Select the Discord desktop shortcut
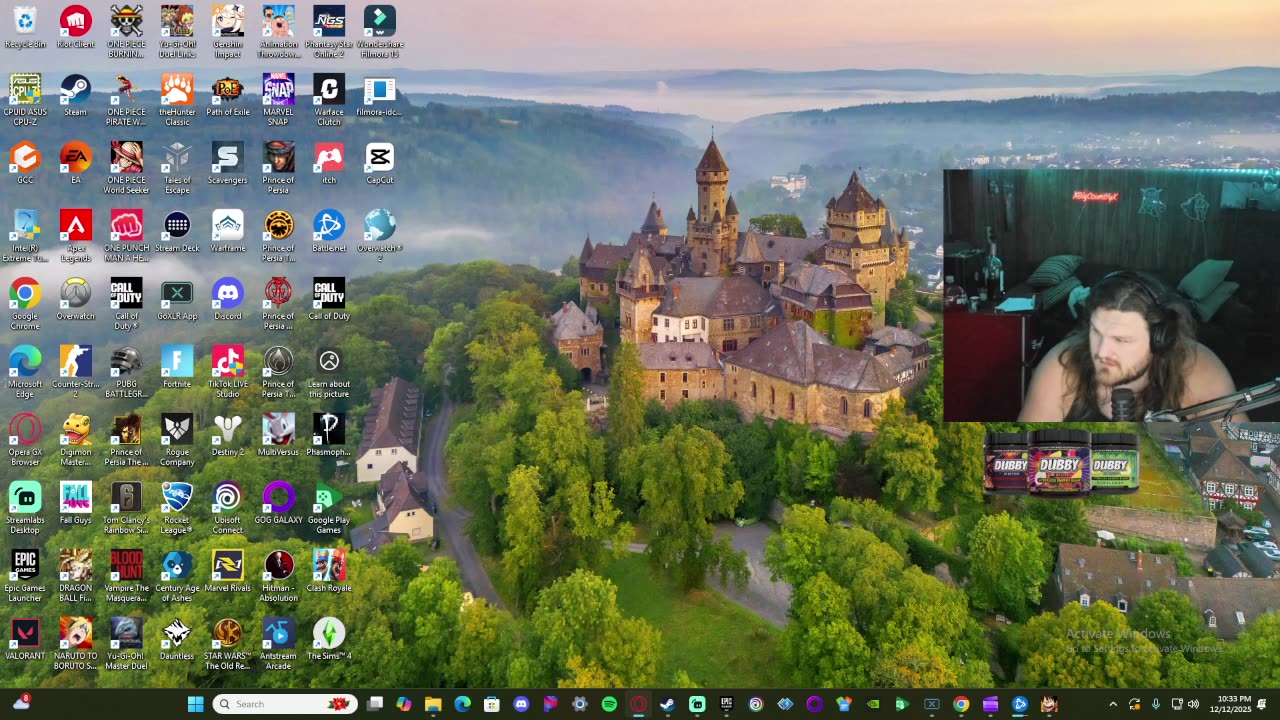Screen dimensions: 1280x720 pos(227,300)
